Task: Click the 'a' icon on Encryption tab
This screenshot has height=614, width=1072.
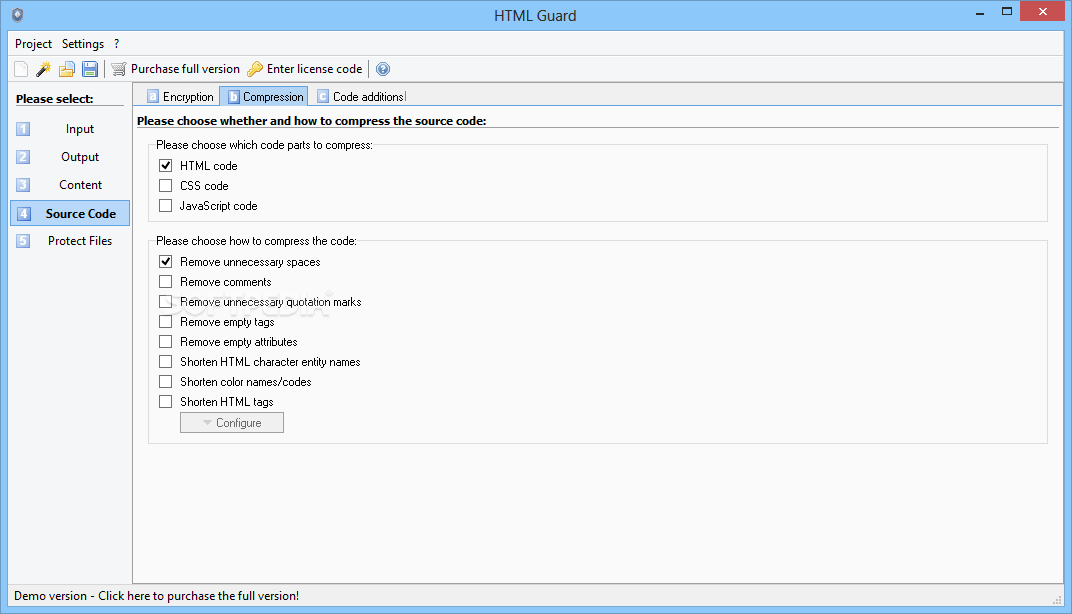Action: click(x=153, y=96)
